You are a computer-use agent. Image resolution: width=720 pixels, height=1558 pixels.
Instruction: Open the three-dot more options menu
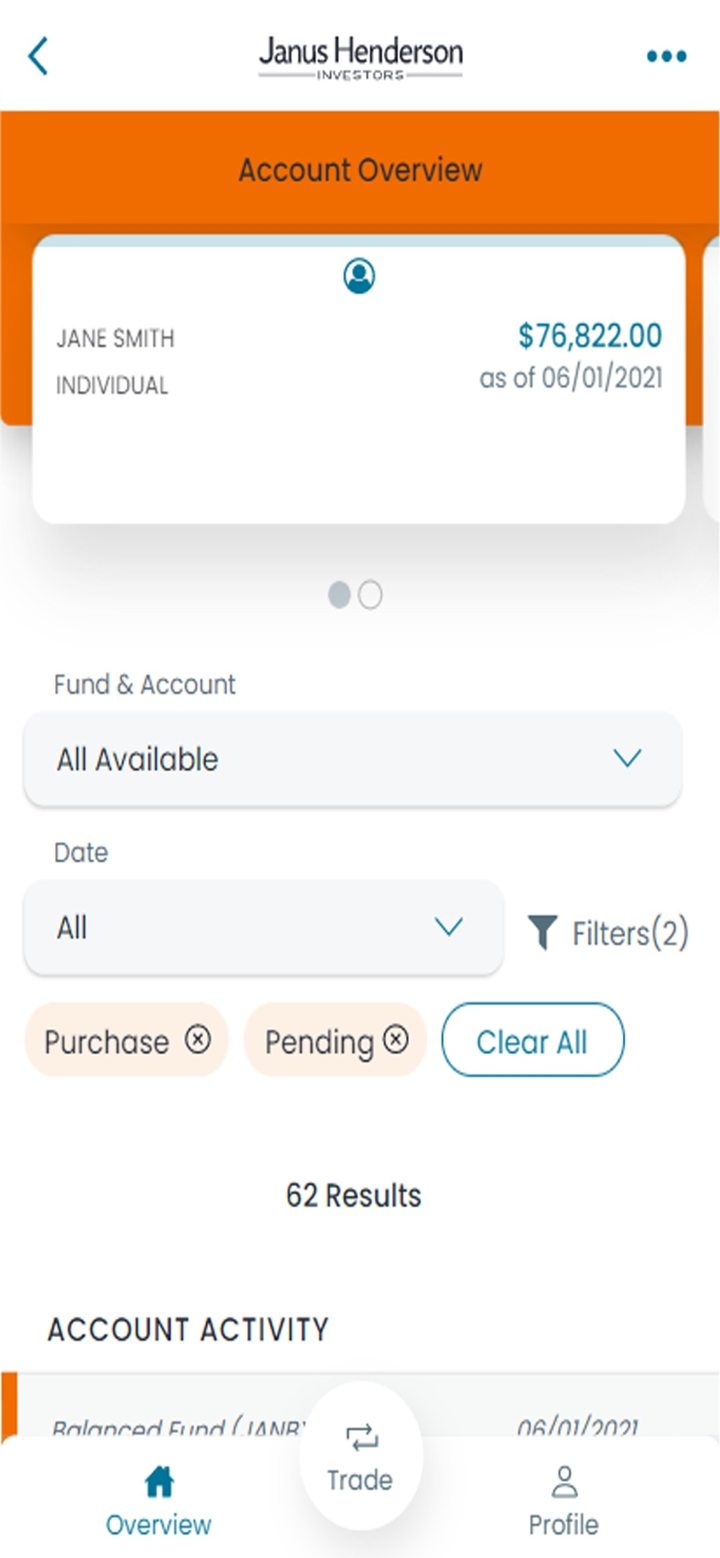tap(666, 56)
